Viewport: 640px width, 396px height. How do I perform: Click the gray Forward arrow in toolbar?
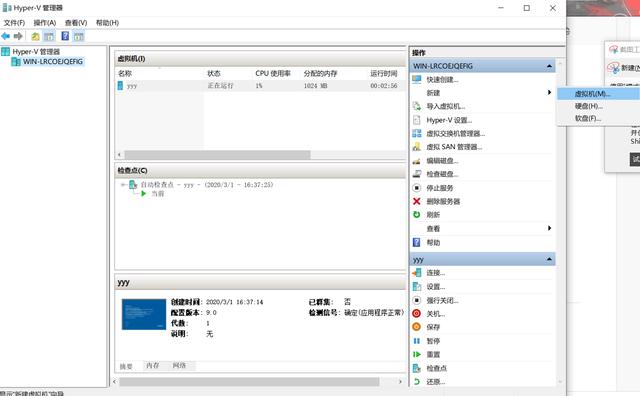tap(18, 36)
